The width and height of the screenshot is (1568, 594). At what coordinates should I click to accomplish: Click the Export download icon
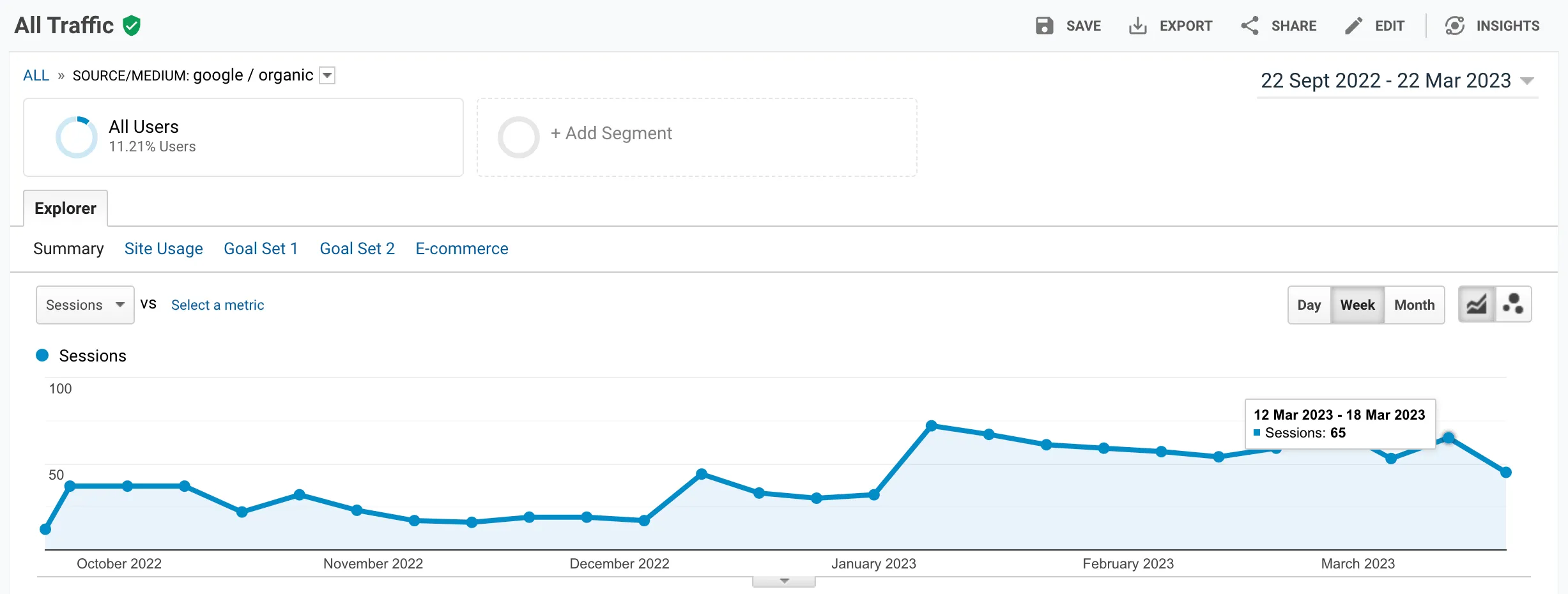tap(1138, 26)
